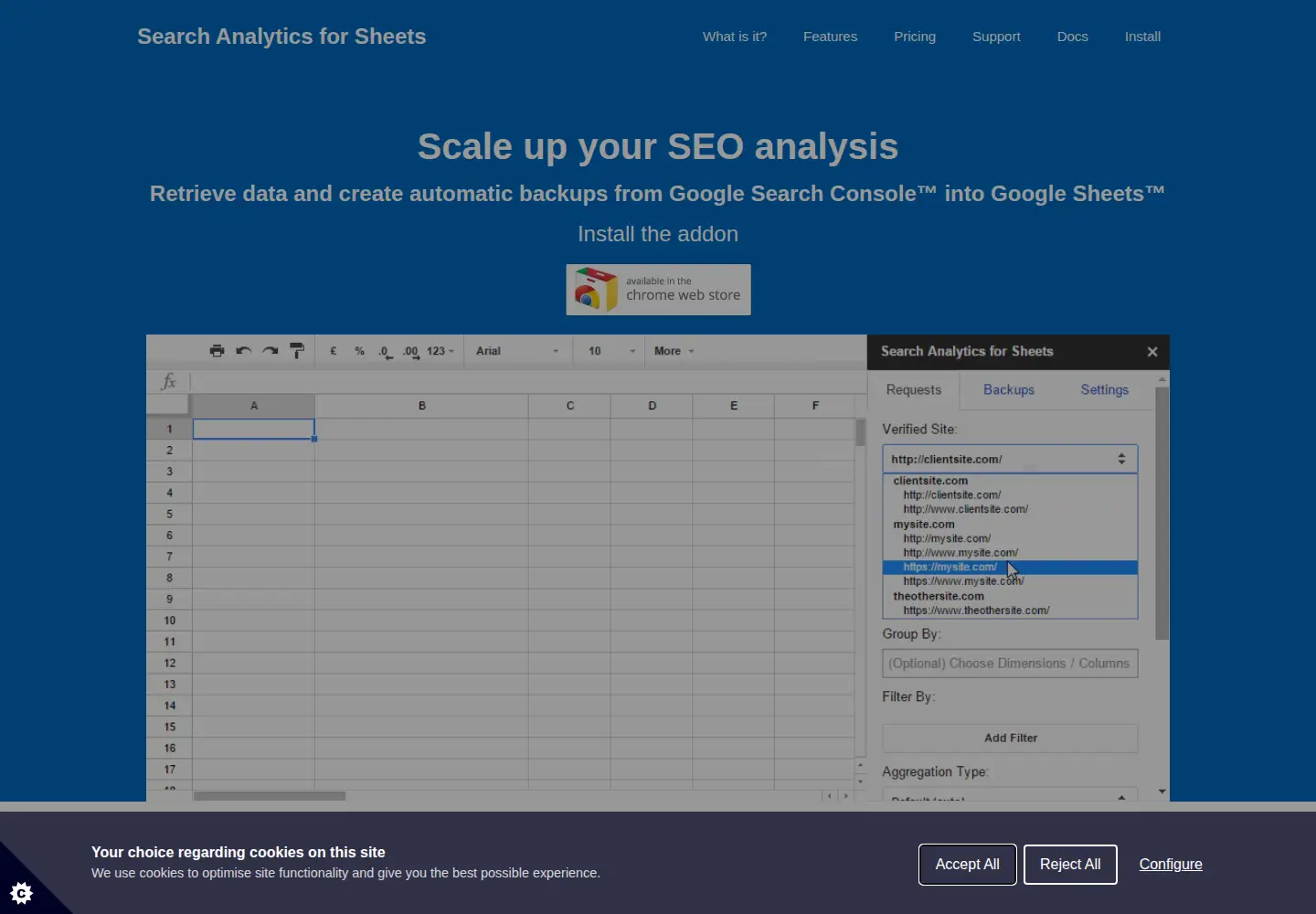
Task: Close the Search Analytics for Sheets sidebar
Action: click(1152, 352)
